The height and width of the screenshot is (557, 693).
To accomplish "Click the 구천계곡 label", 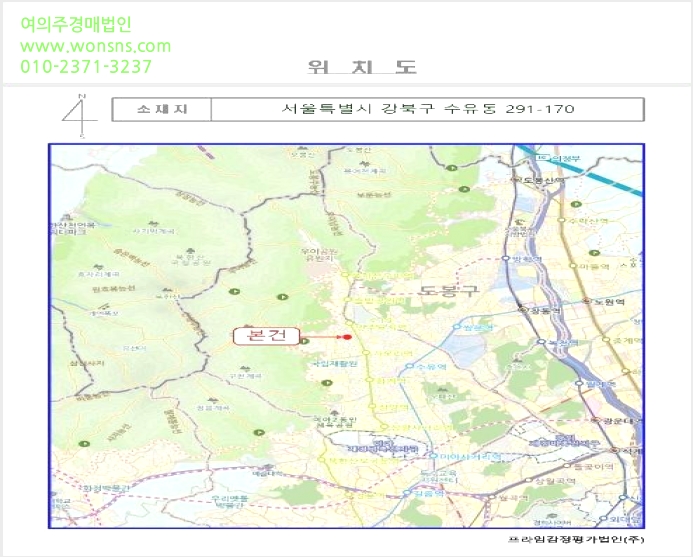I will point(245,376).
